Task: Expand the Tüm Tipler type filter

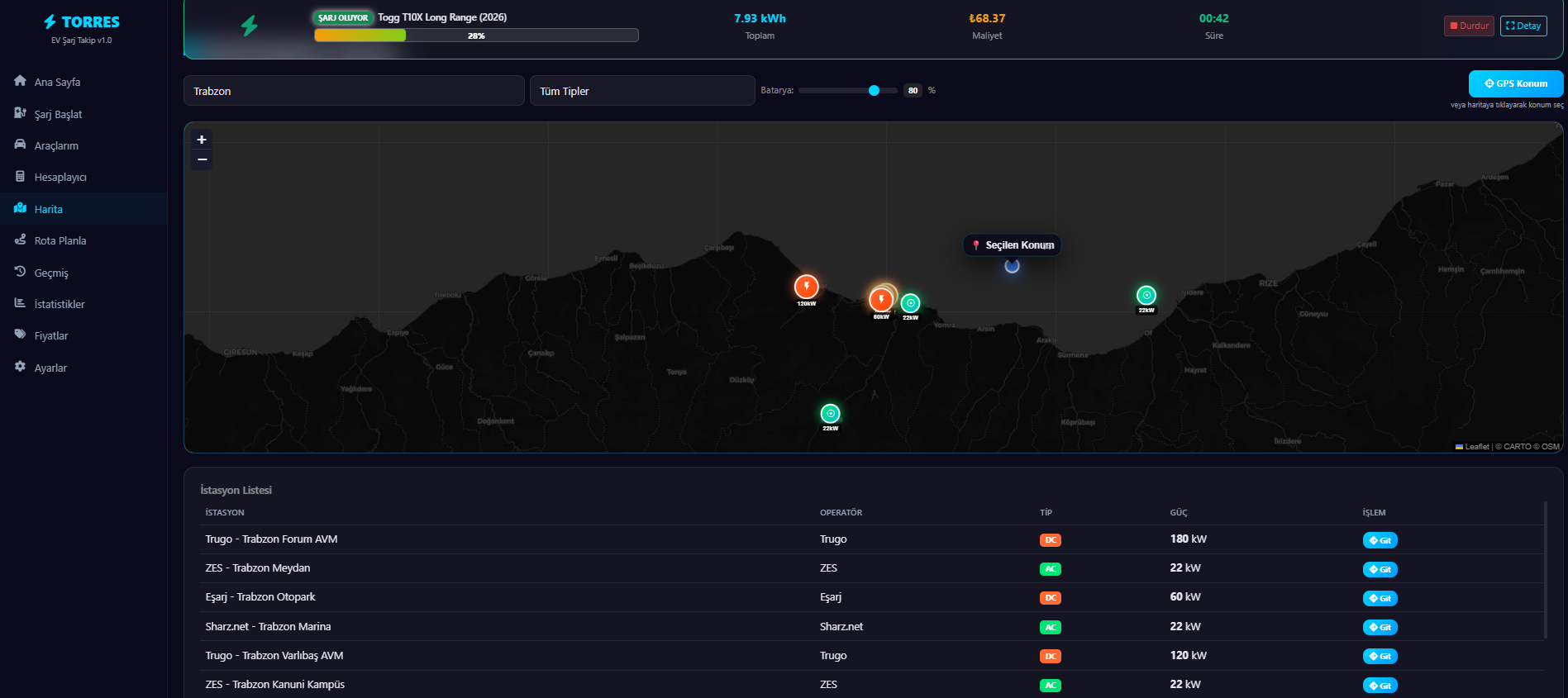Action: (642, 91)
